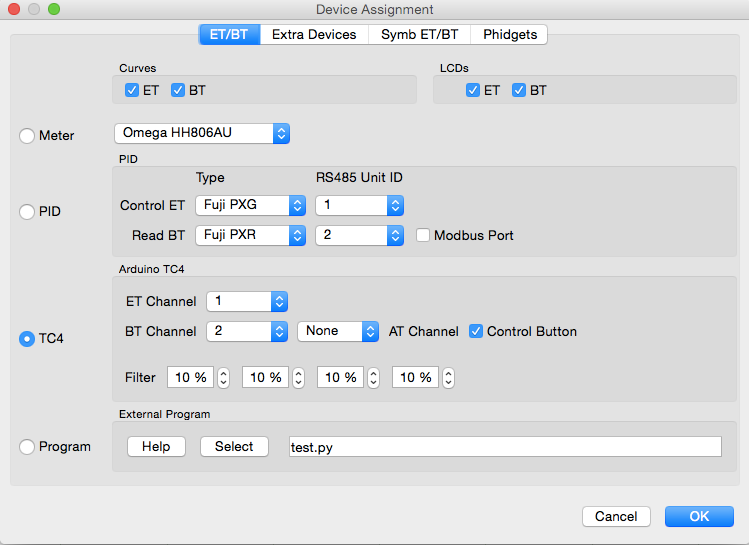Open the AT Channel None dropdown

click(338, 331)
